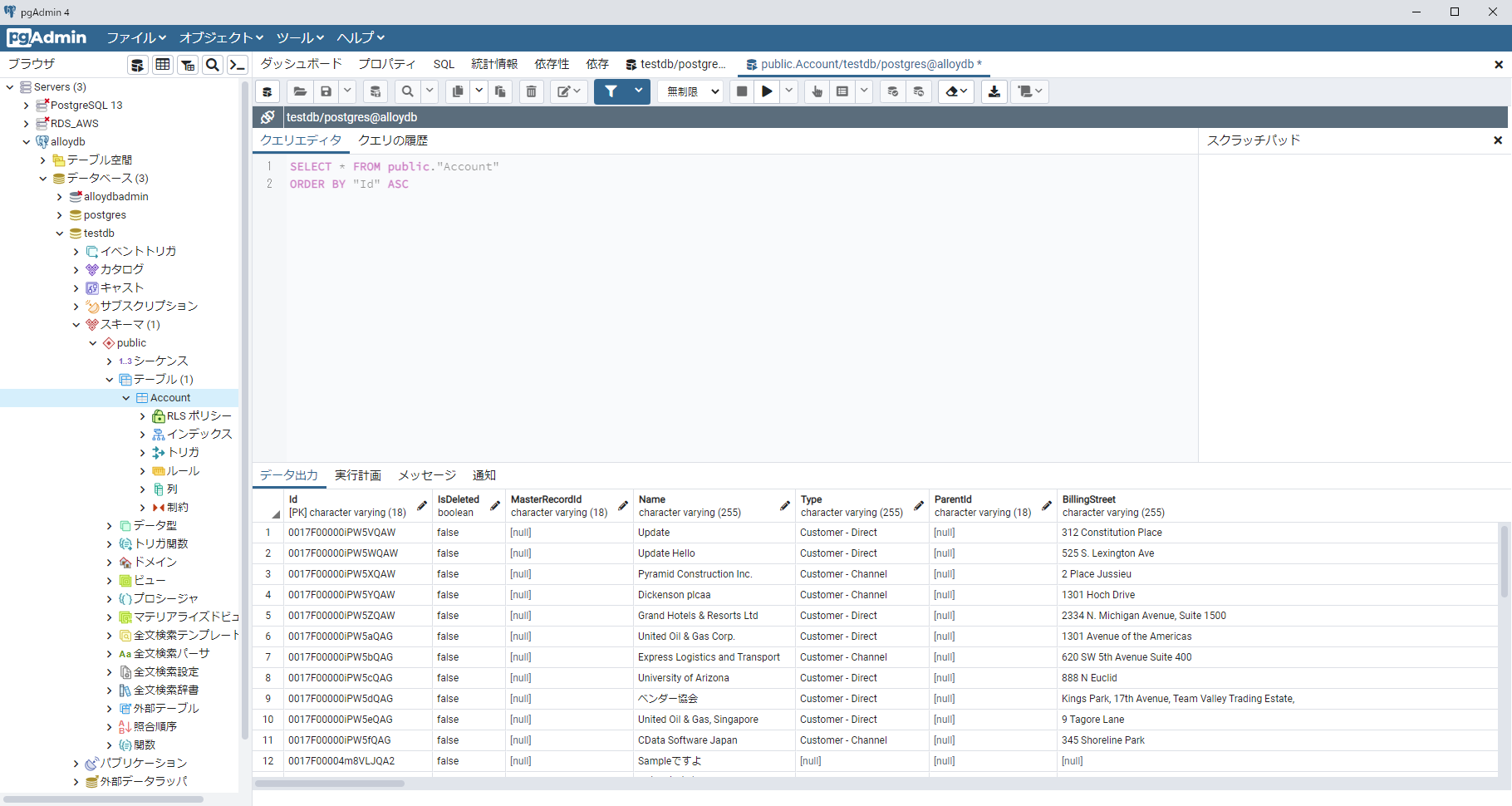Click the Download results as CSV icon
The height and width of the screenshot is (806, 1512).
coord(994,91)
